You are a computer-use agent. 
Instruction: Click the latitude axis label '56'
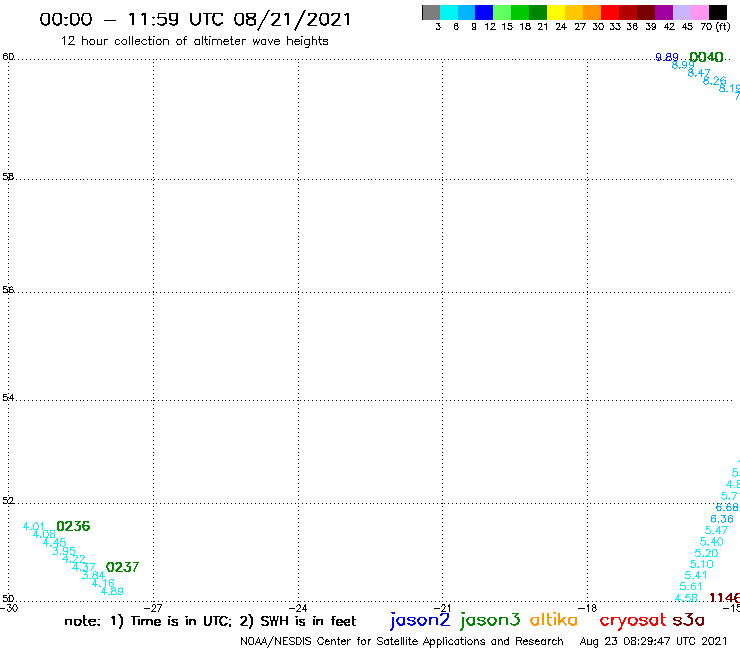(x=8, y=290)
